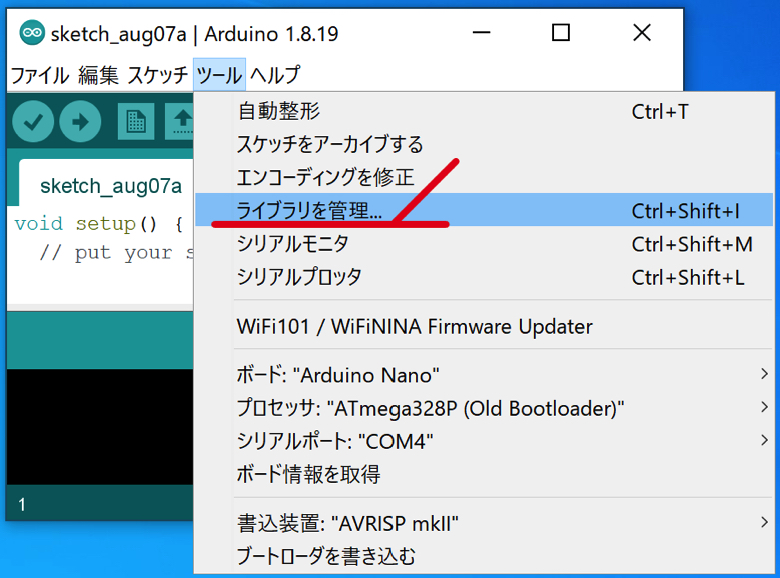The width and height of the screenshot is (780, 578).
Task: Click the // put your comment line
Action: [116, 253]
